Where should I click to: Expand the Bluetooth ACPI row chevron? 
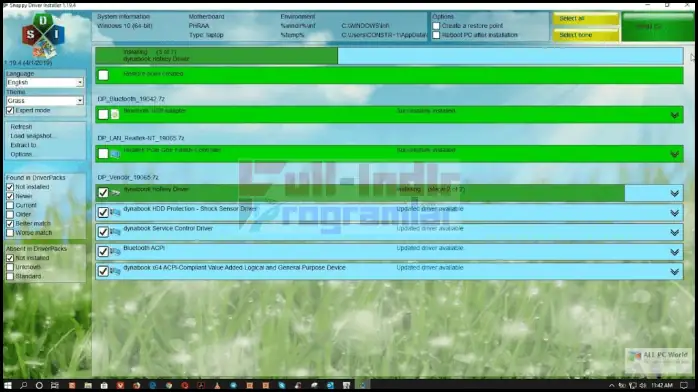[674, 252]
